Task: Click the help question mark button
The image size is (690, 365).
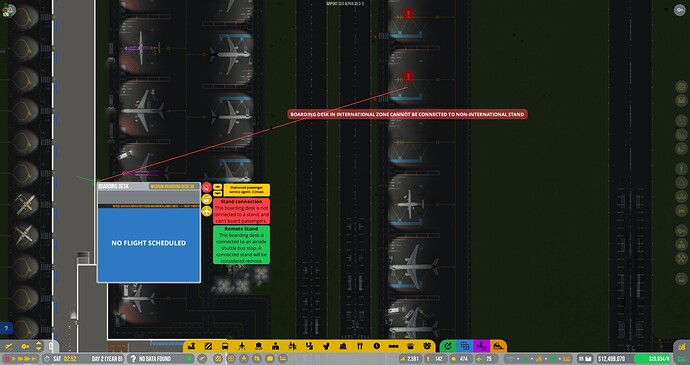Action: coord(6,328)
